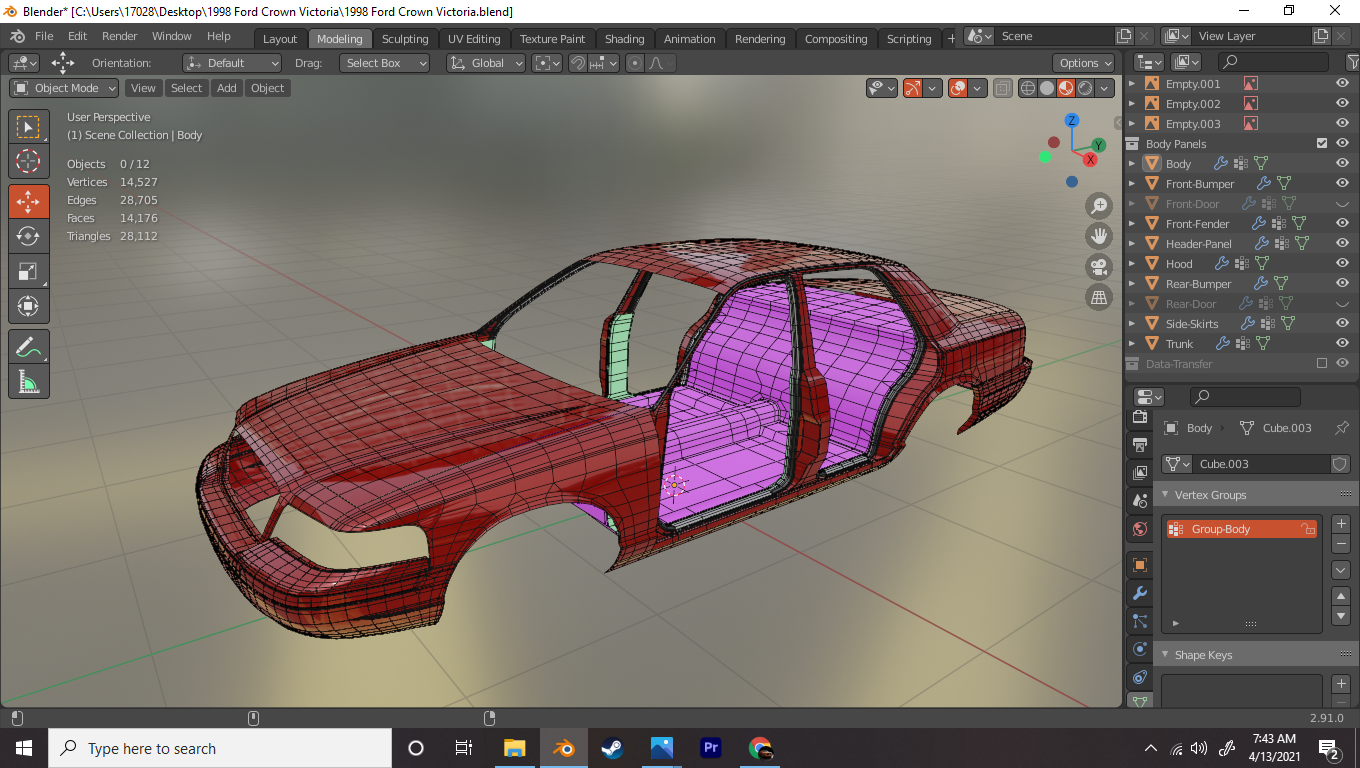Open the Modifier properties wrench tab
The image size is (1360, 768).
point(1139,593)
